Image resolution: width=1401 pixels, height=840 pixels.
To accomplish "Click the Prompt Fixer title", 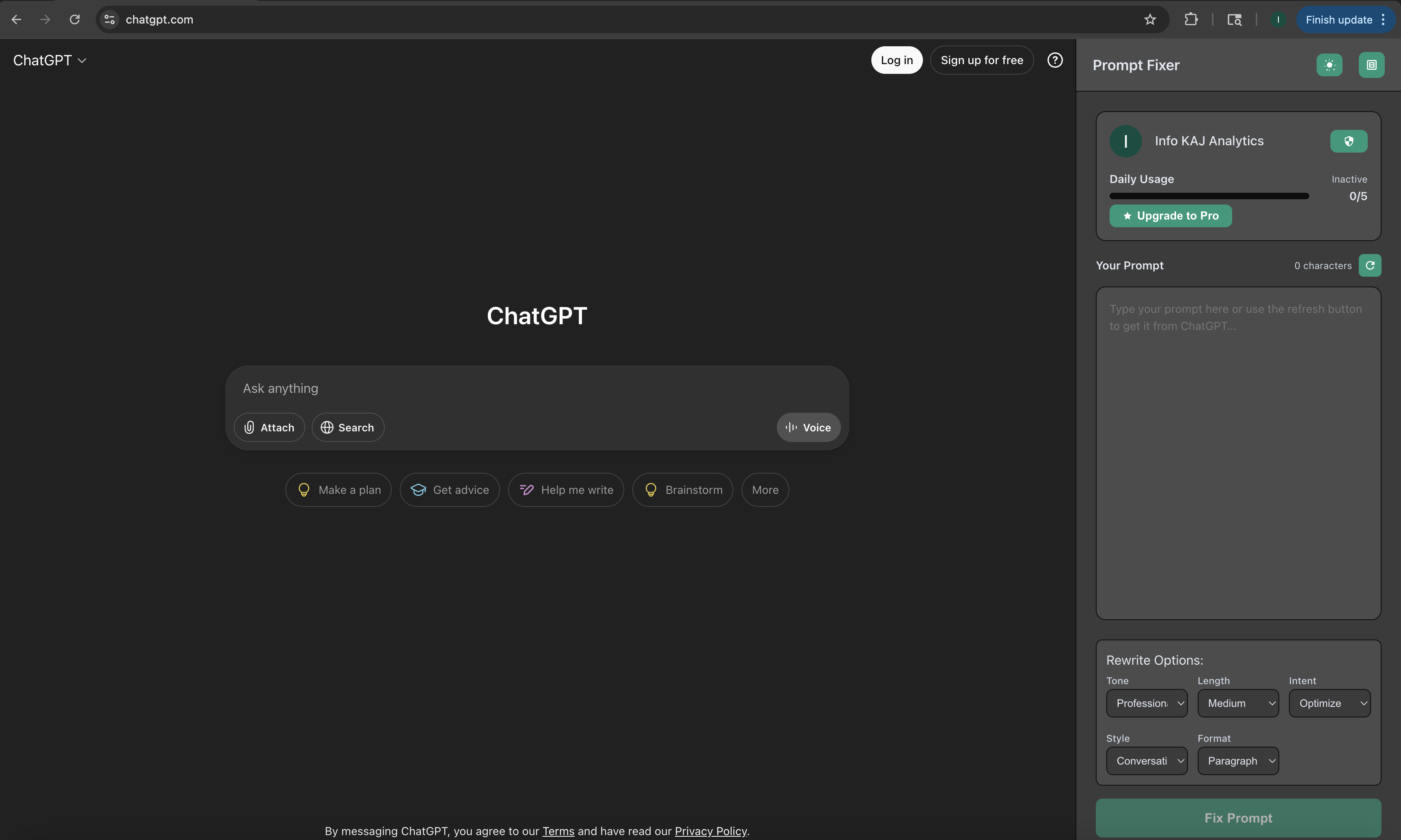I will click(x=1136, y=65).
